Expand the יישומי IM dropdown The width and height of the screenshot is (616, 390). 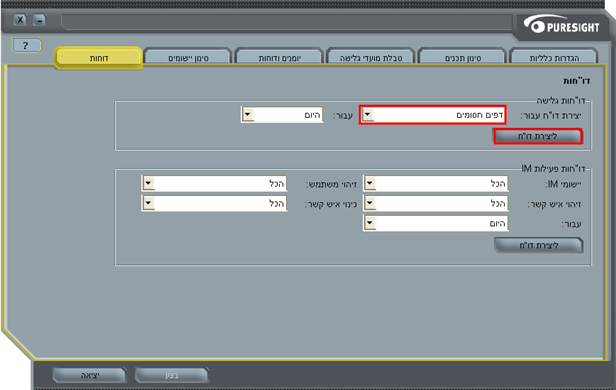[436, 183]
